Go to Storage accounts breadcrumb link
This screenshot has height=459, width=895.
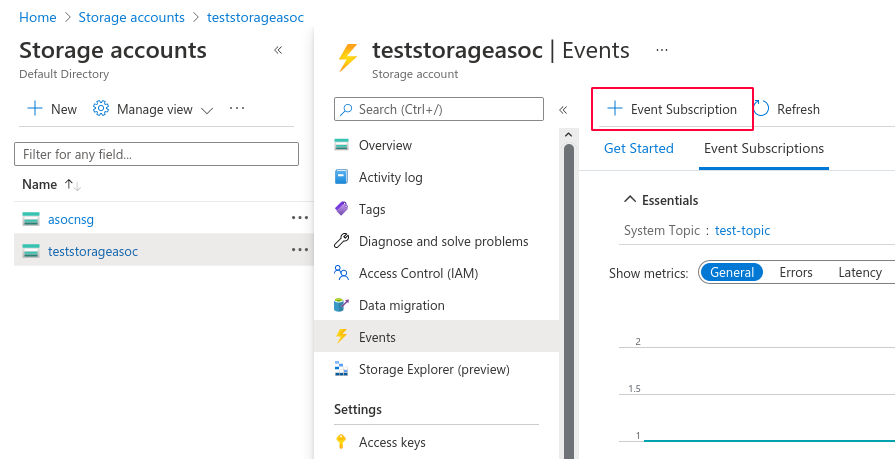click(131, 17)
